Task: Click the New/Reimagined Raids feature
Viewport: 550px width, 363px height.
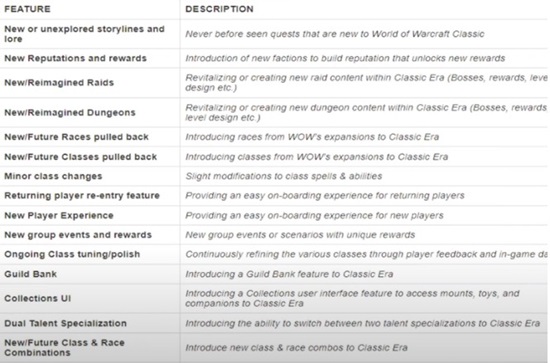Action: (x=59, y=83)
